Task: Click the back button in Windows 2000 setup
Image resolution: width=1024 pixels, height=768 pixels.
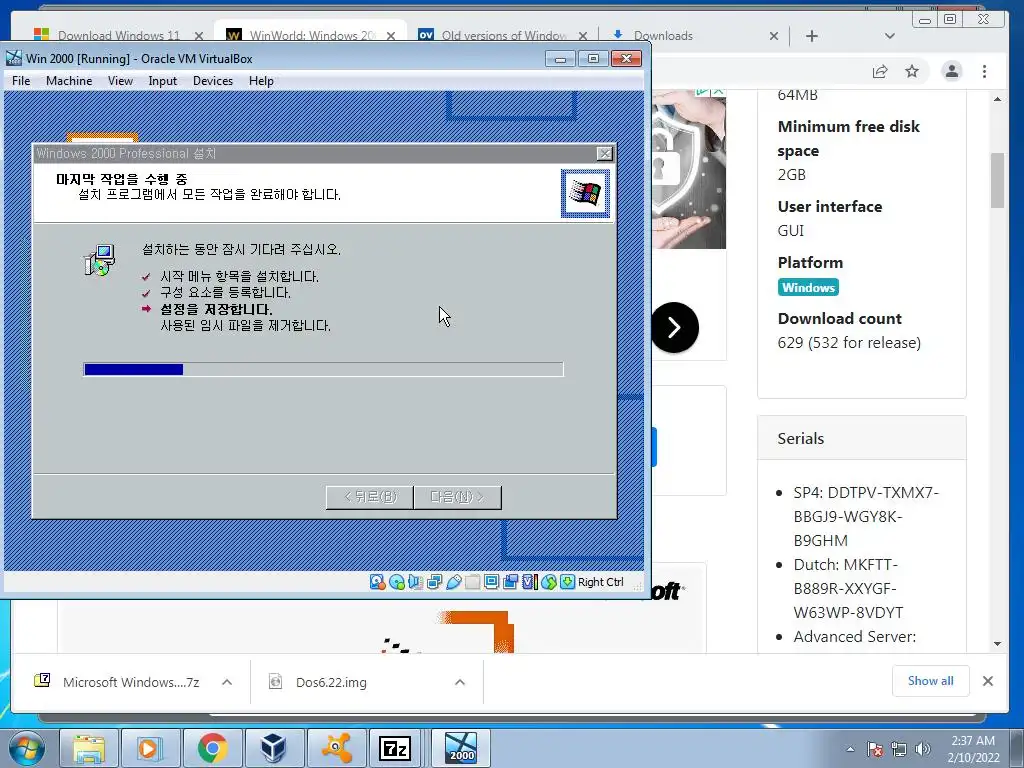Action: 370,497
